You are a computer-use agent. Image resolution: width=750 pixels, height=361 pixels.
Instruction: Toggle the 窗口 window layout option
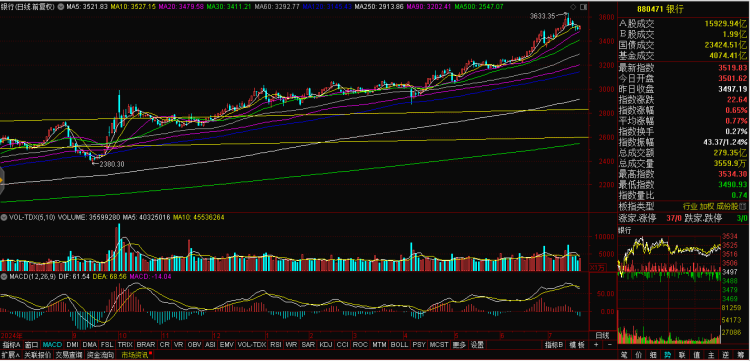[32, 344]
